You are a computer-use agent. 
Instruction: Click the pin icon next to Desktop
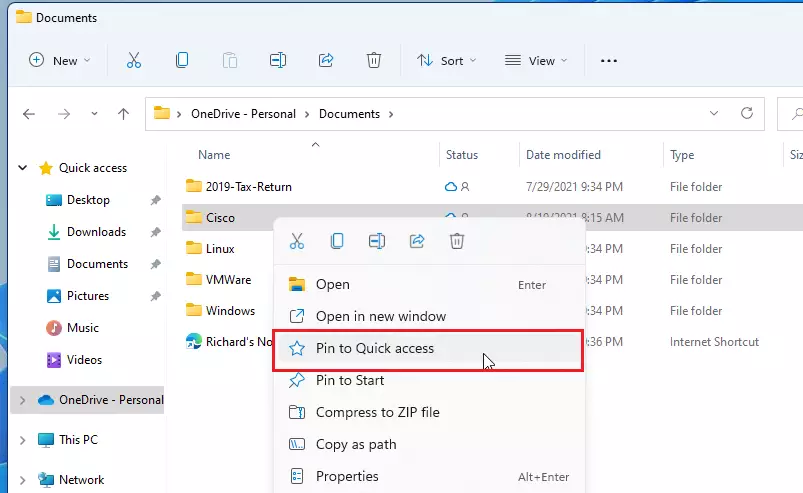tap(156, 200)
